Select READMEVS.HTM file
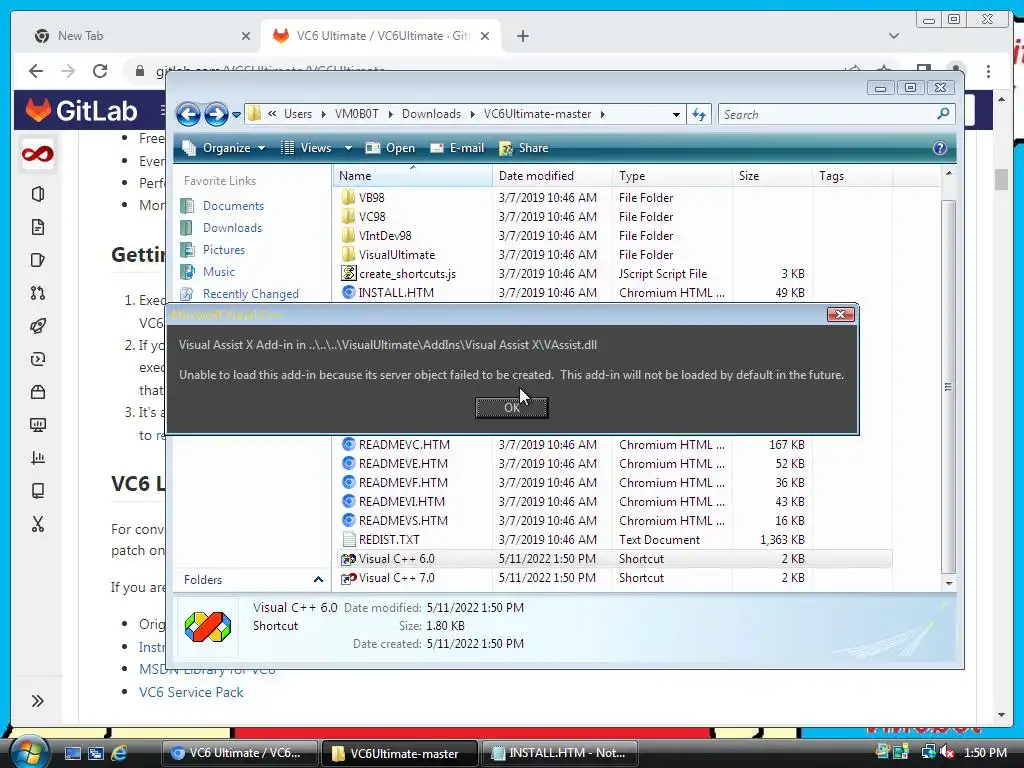The width and height of the screenshot is (1024, 768). pos(403,520)
